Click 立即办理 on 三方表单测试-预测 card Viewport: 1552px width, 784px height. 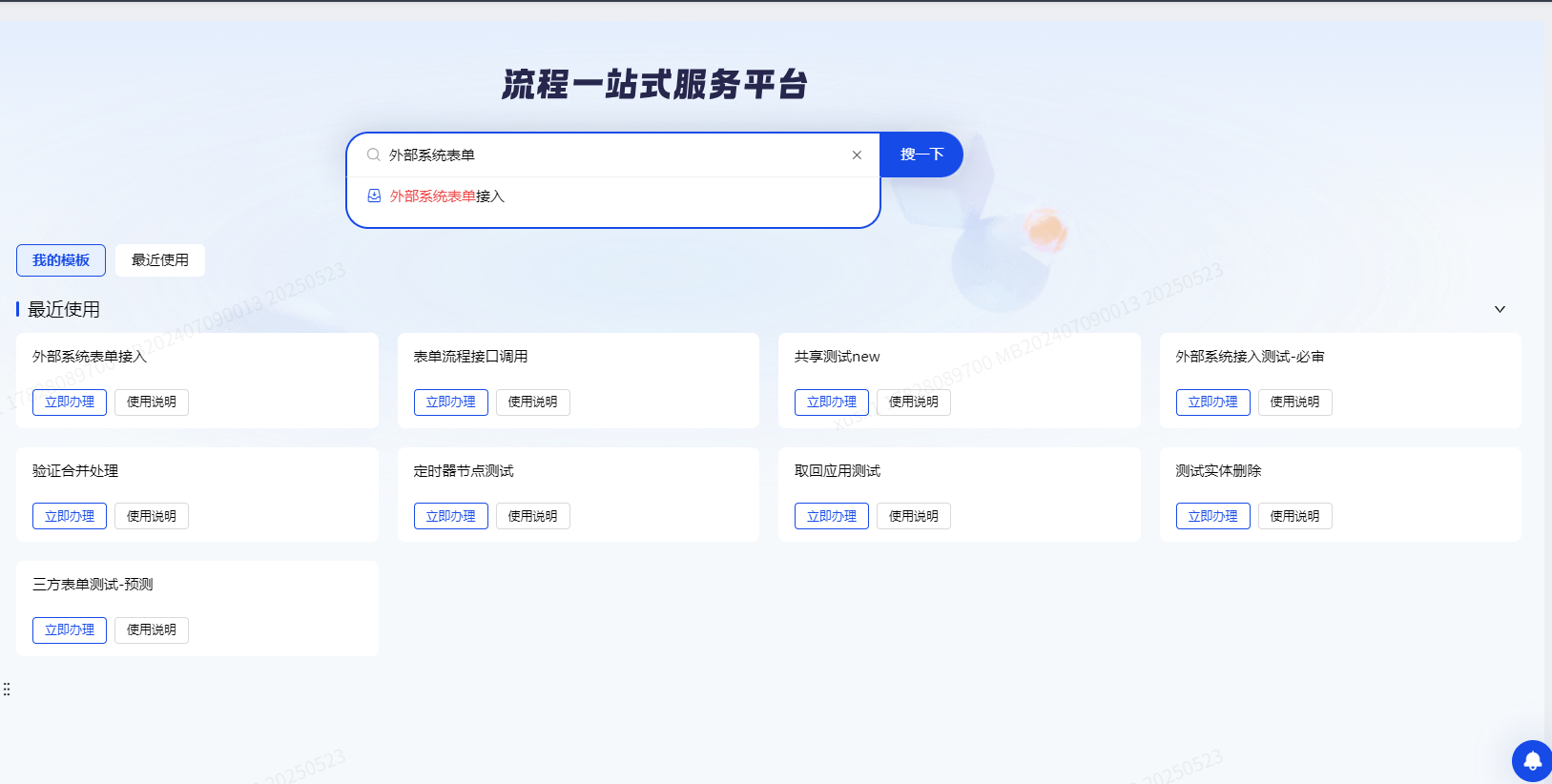70,630
